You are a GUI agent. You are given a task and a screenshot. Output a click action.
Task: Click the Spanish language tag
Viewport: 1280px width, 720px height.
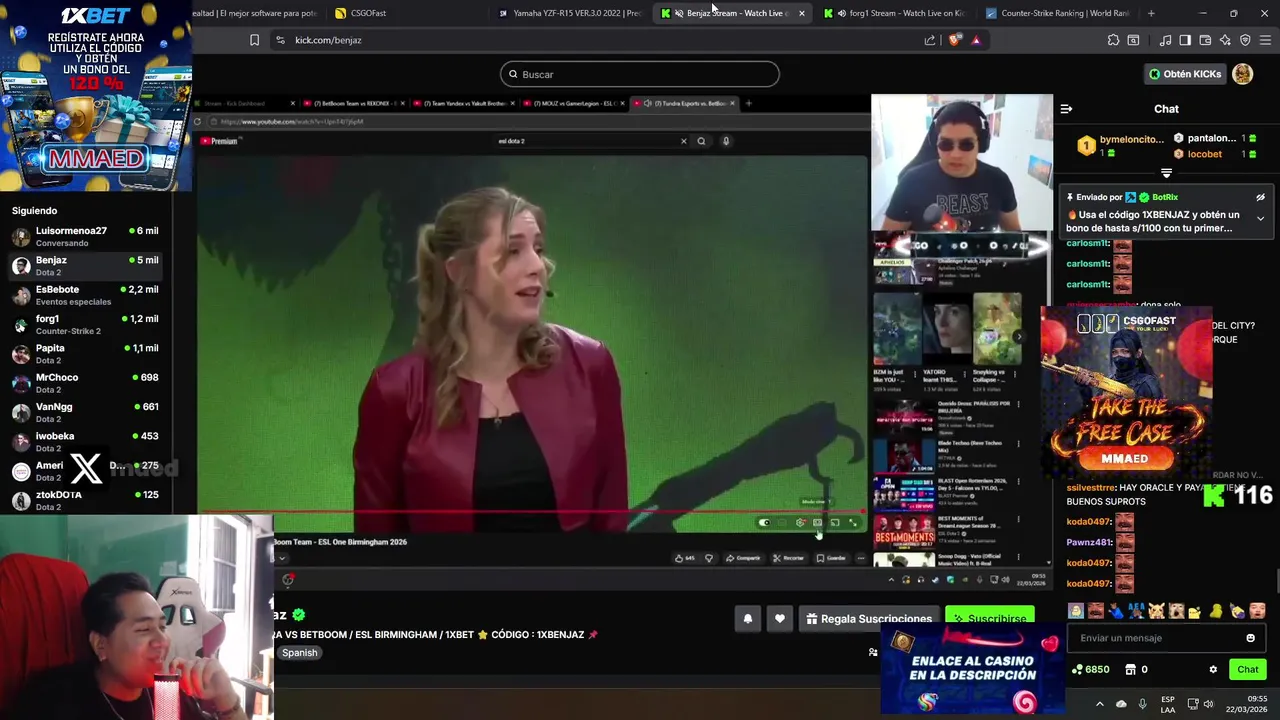pyautogui.click(x=299, y=653)
